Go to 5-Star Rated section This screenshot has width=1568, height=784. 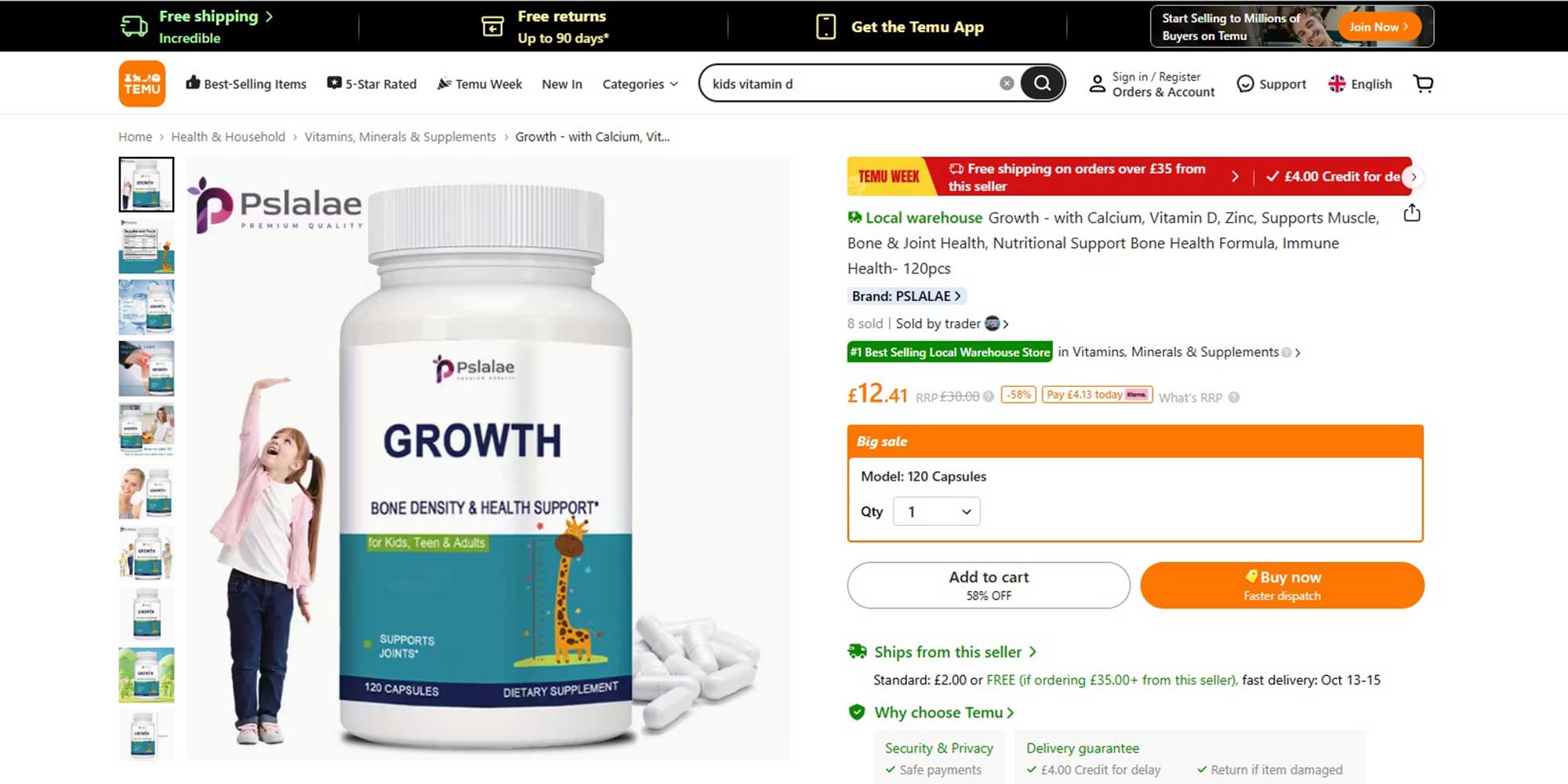coord(372,84)
